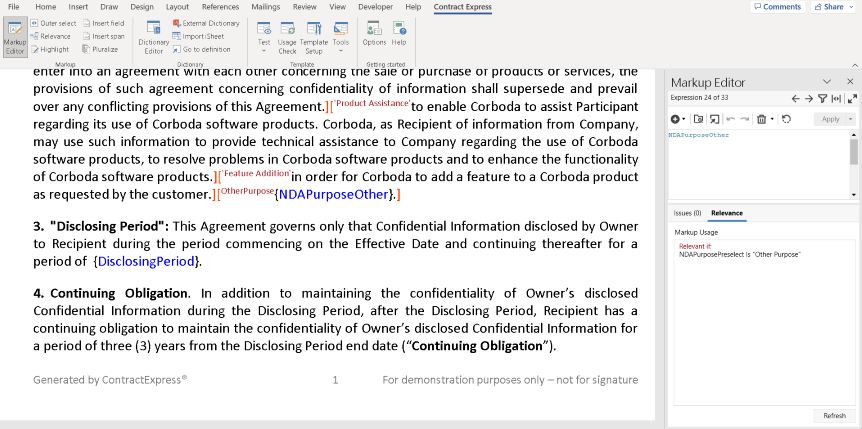Select the Relevance tab in Markup Editor
The height and width of the screenshot is (429, 862).
tap(727, 213)
